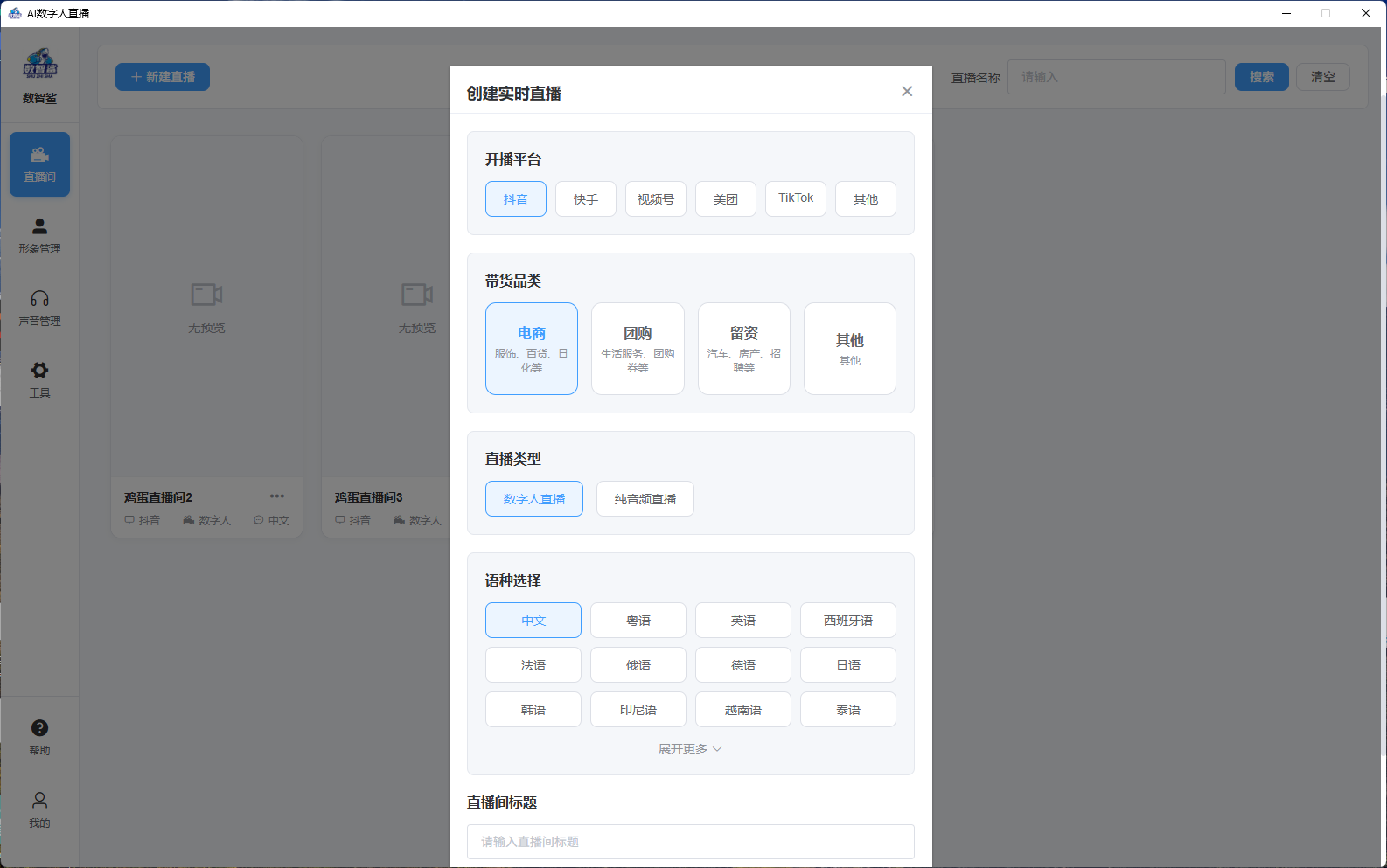Click the 清空 button
Viewport: 1387px width, 868px height.
point(1323,77)
